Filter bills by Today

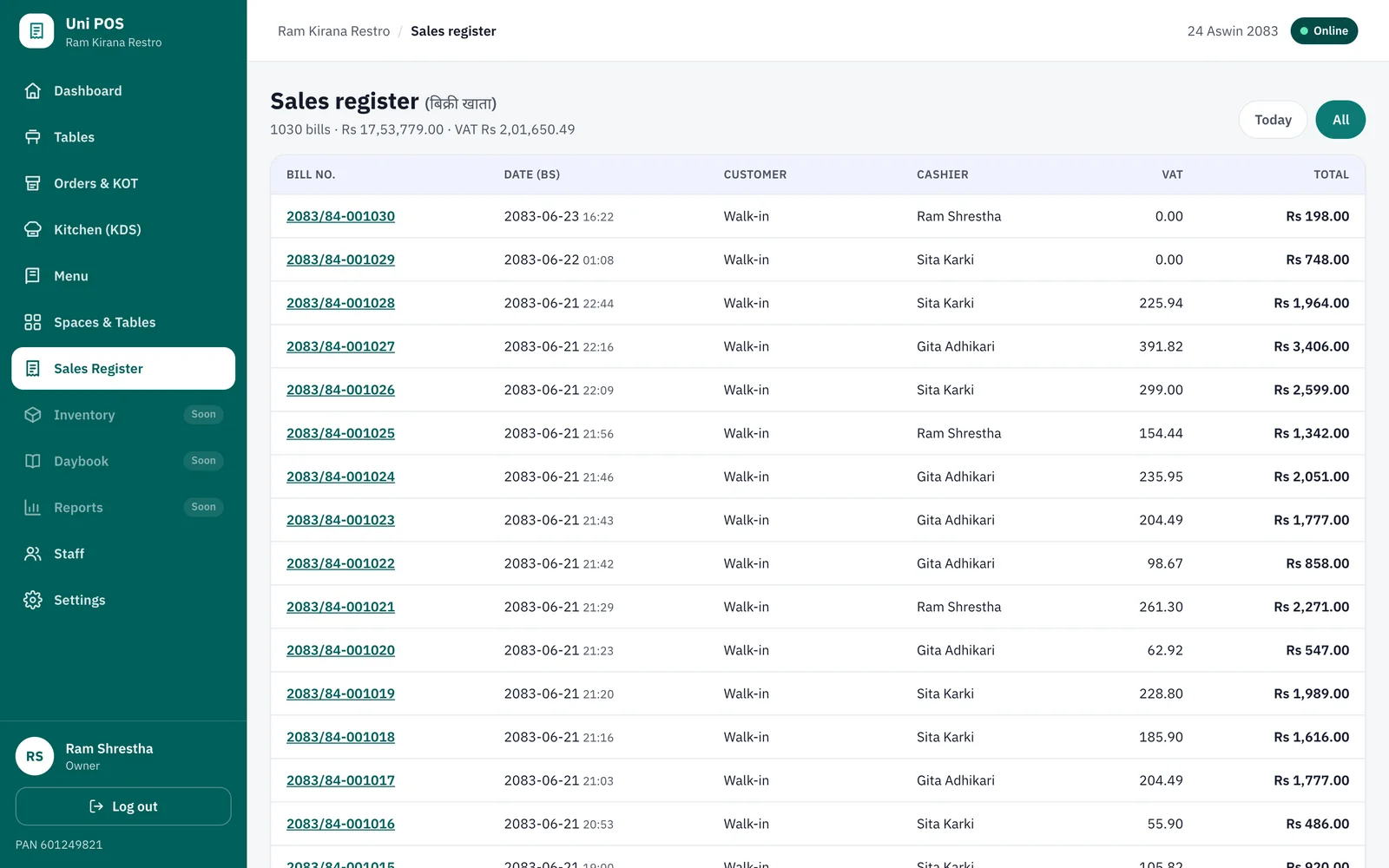(x=1273, y=120)
